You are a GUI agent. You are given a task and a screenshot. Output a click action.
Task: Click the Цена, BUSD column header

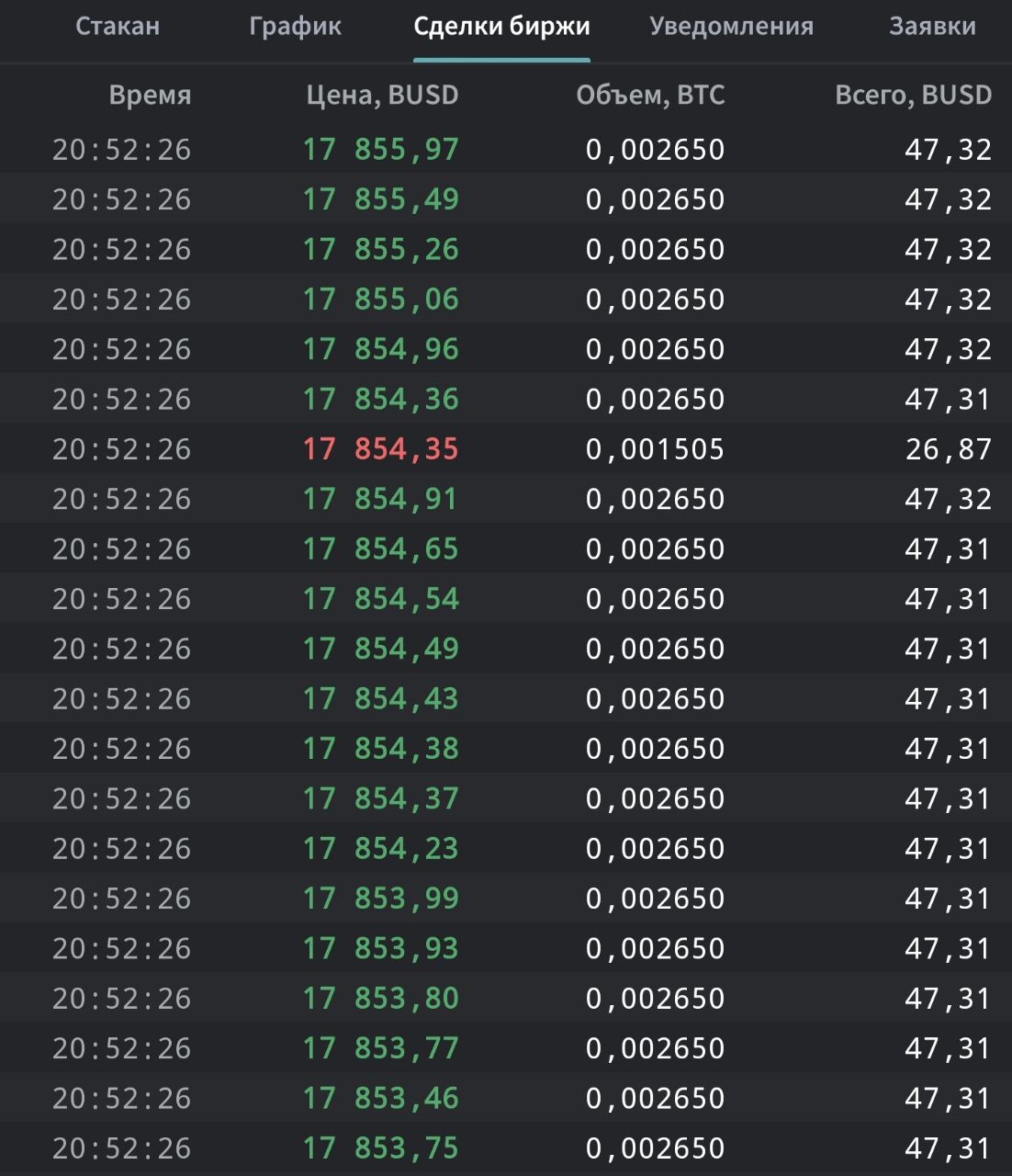point(382,95)
